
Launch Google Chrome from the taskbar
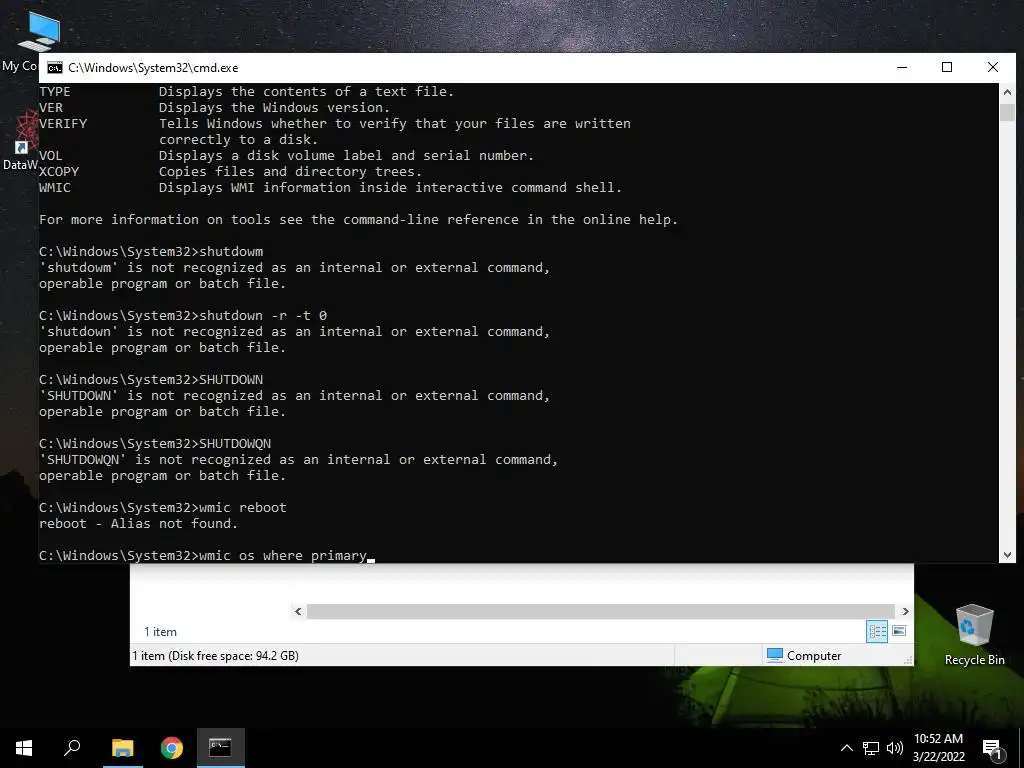(x=171, y=748)
